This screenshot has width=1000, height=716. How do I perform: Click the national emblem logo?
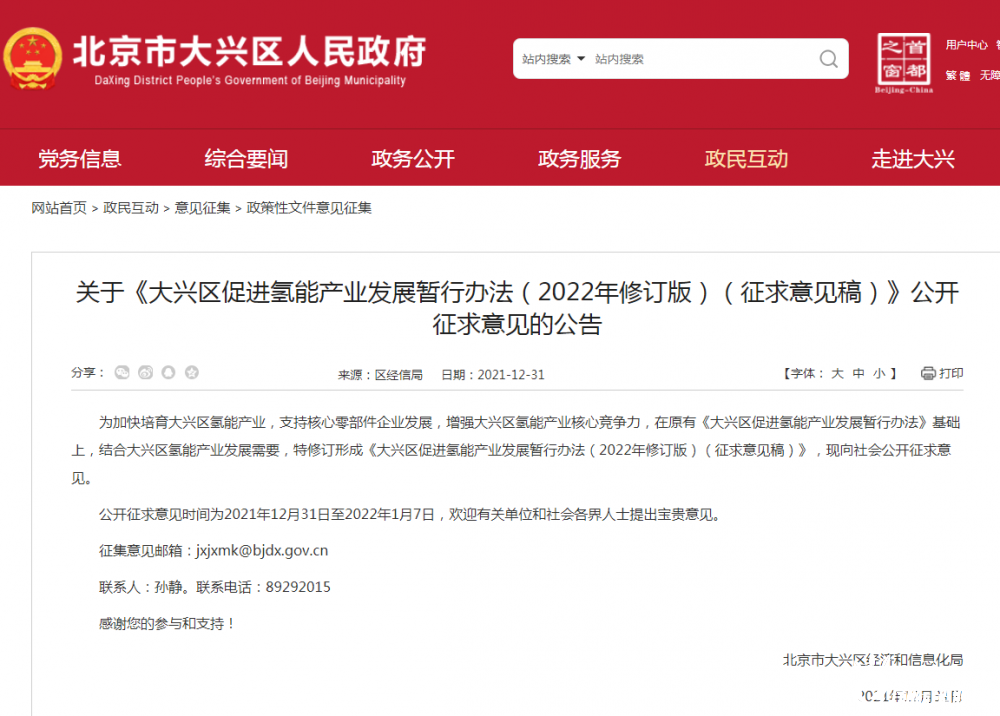(x=32, y=59)
